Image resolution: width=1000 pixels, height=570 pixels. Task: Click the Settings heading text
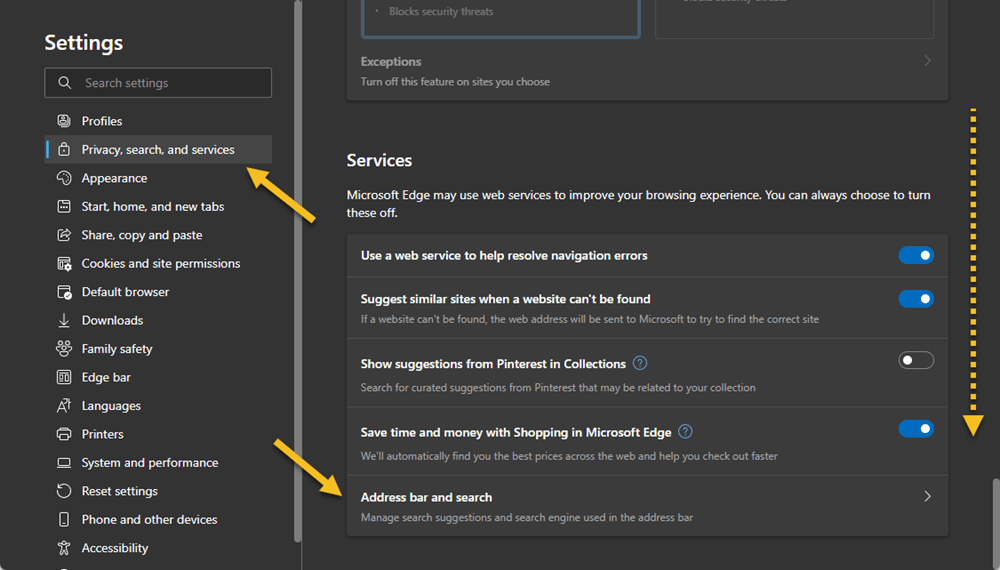click(x=84, y=43)
